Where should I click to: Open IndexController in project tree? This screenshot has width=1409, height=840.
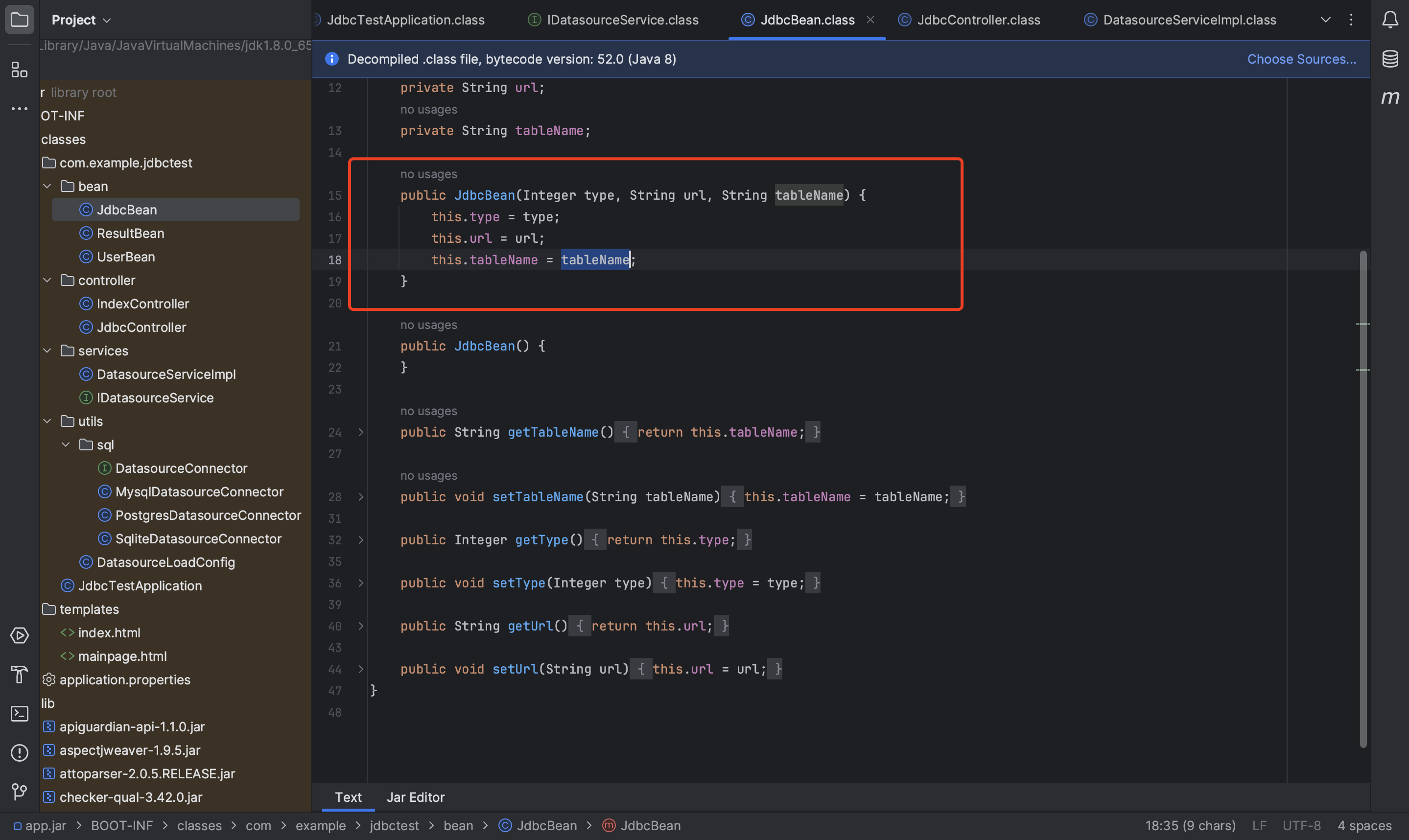(x=142, y=304)
